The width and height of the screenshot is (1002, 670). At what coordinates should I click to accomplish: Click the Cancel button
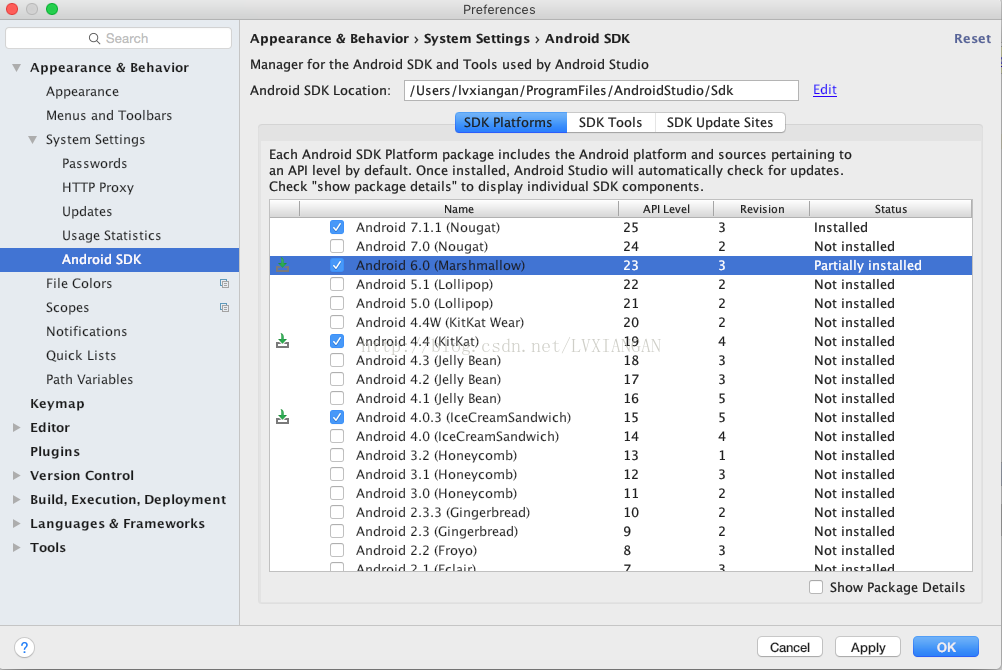(789, 647)
